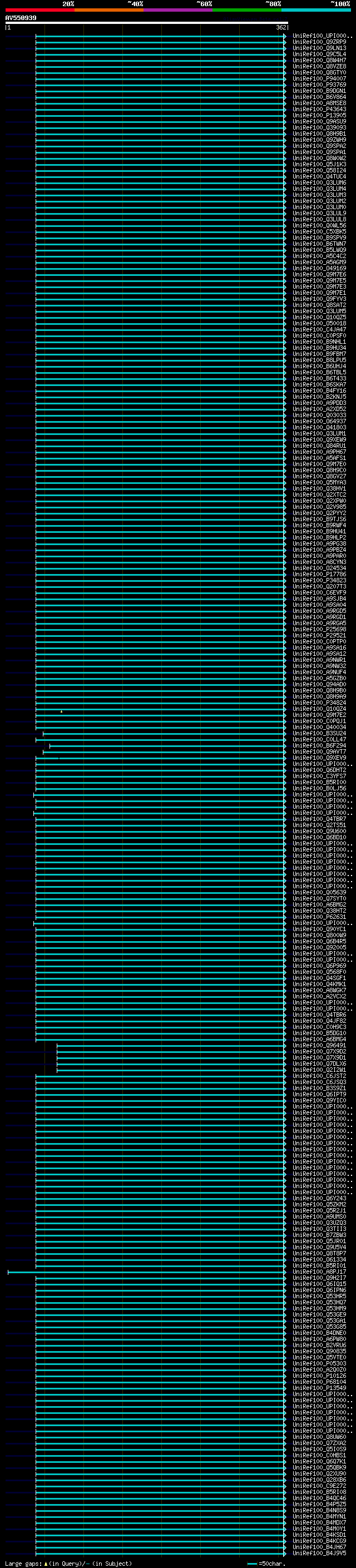
Task: Click the green ~80% identity color band
Action: (247, 10)
